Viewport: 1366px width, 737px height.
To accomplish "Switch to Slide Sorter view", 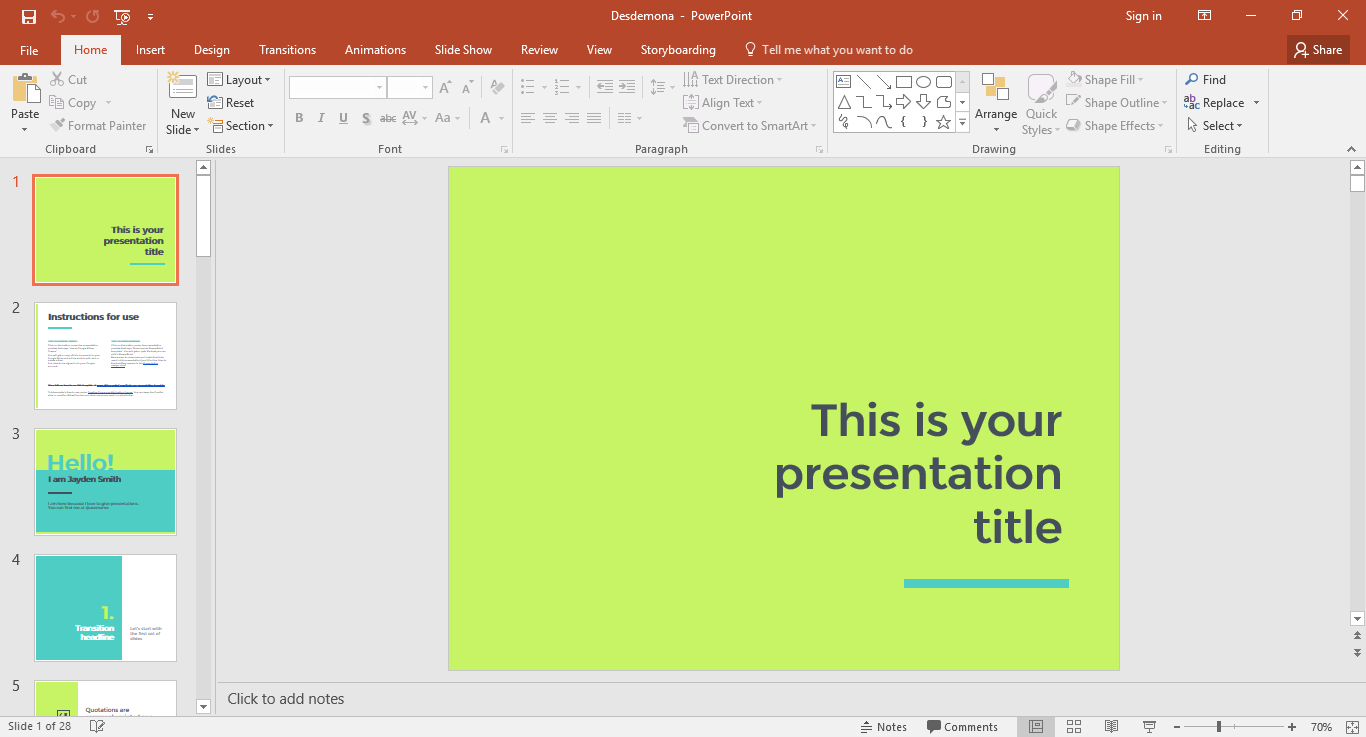I will click(1074, 727).
